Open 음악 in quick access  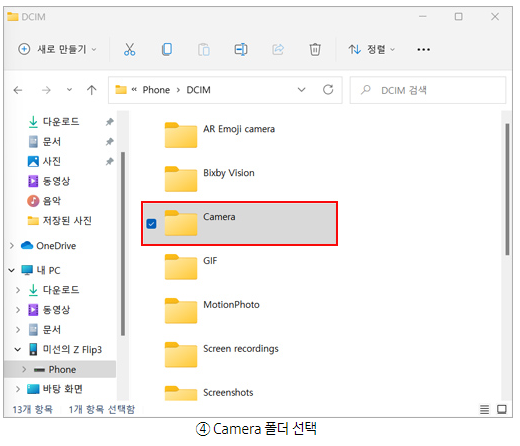pos(44,201)
